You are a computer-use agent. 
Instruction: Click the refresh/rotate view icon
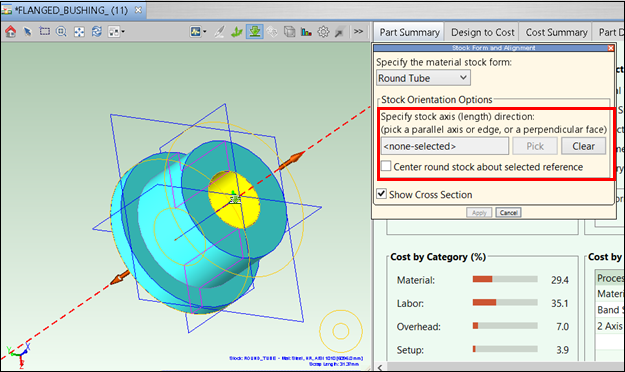tap(96, 31)
